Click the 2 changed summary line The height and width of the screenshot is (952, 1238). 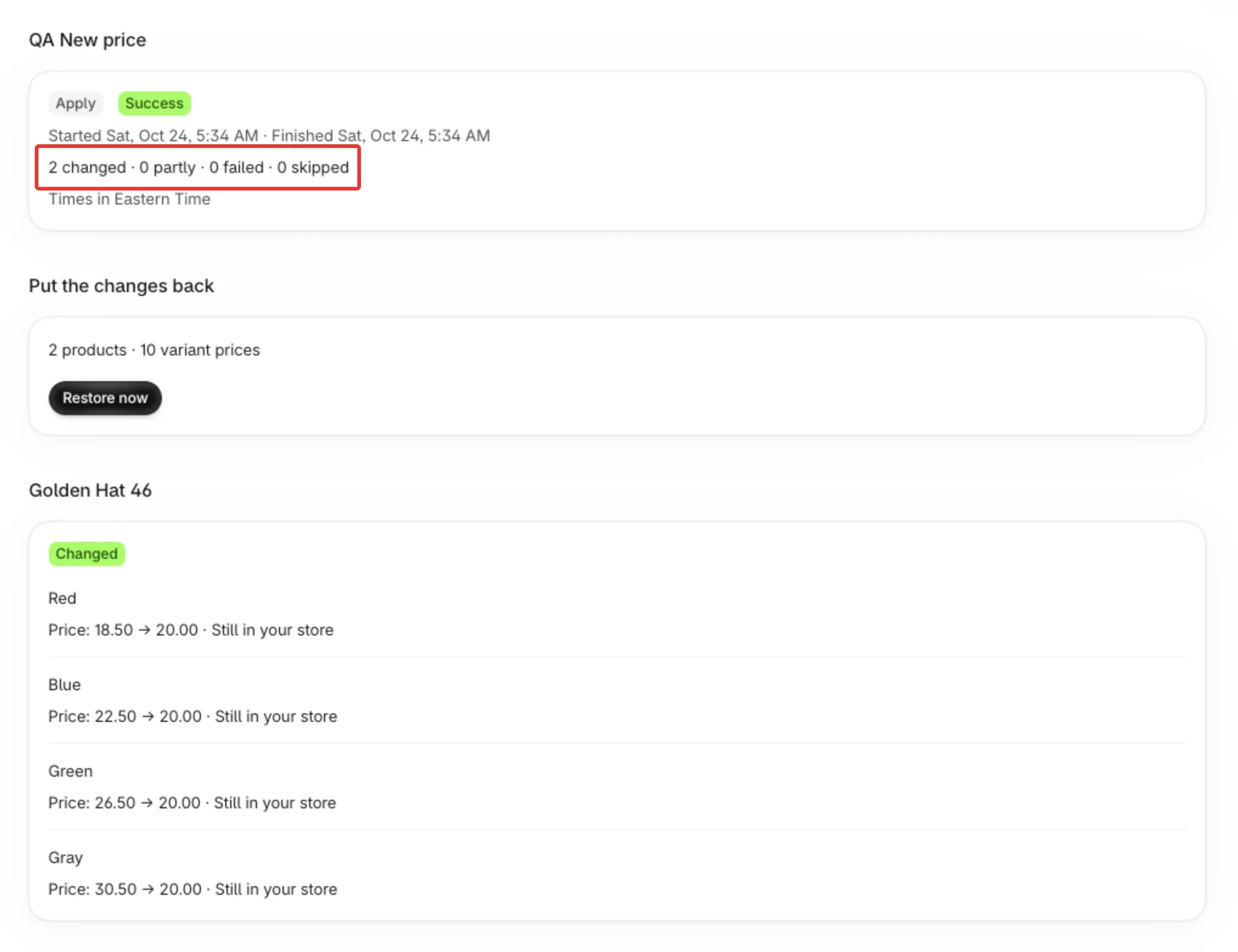tap(198, 167)
